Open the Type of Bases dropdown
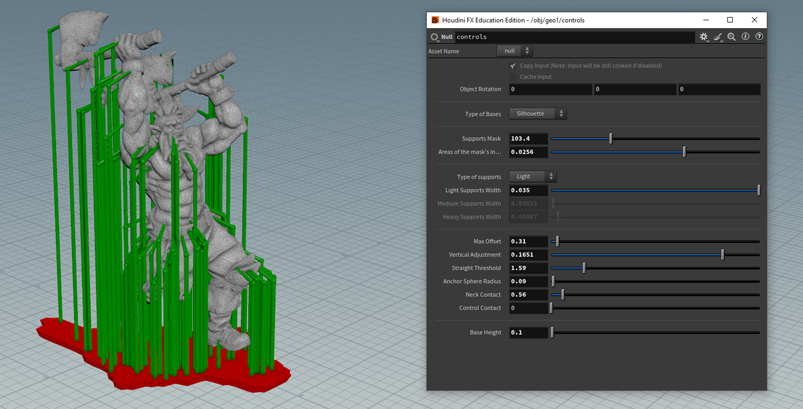This screenshot has width=803, height=409. [x=538, y=114]
